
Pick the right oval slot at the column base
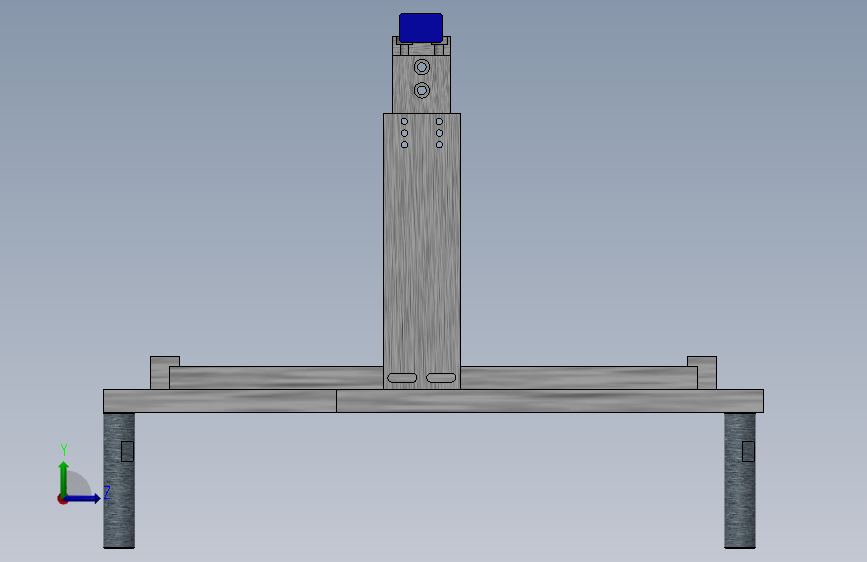[441, 378]
